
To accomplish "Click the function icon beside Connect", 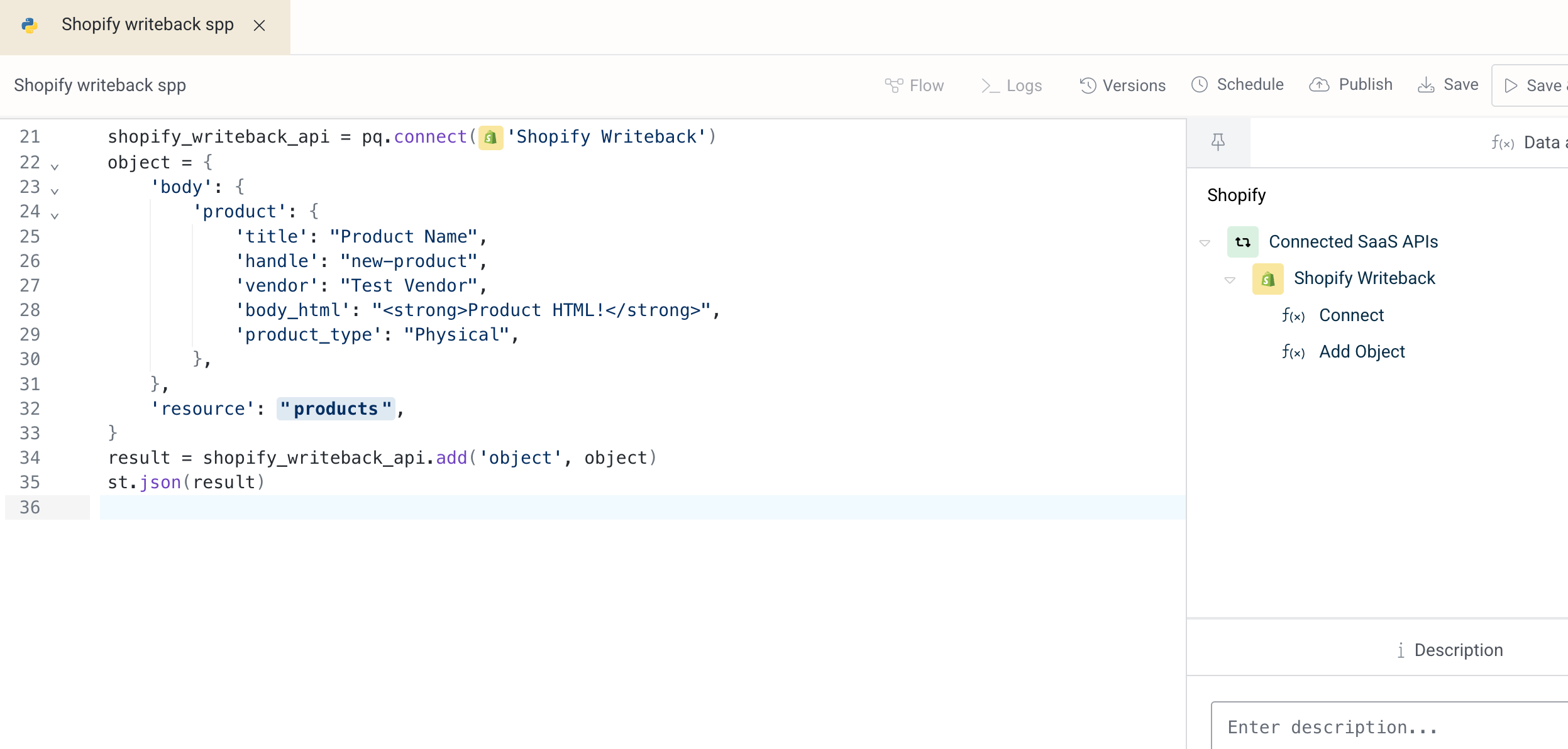I will (1293, 316).
